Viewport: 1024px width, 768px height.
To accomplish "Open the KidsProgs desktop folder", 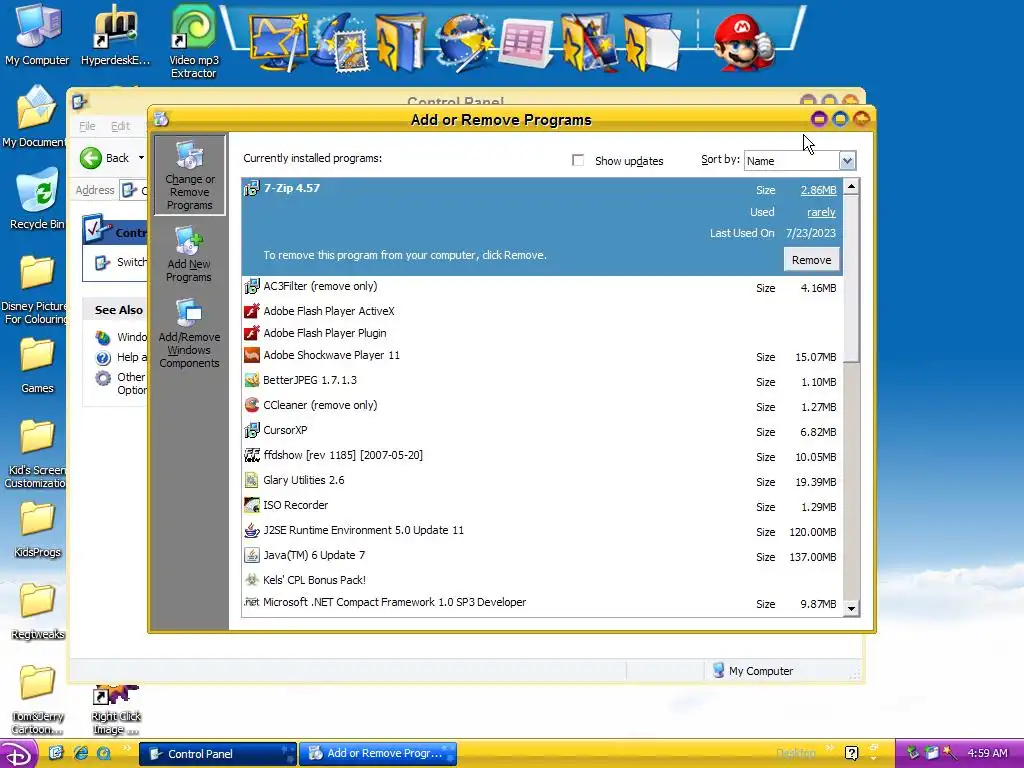I will (x=37, y=530).
